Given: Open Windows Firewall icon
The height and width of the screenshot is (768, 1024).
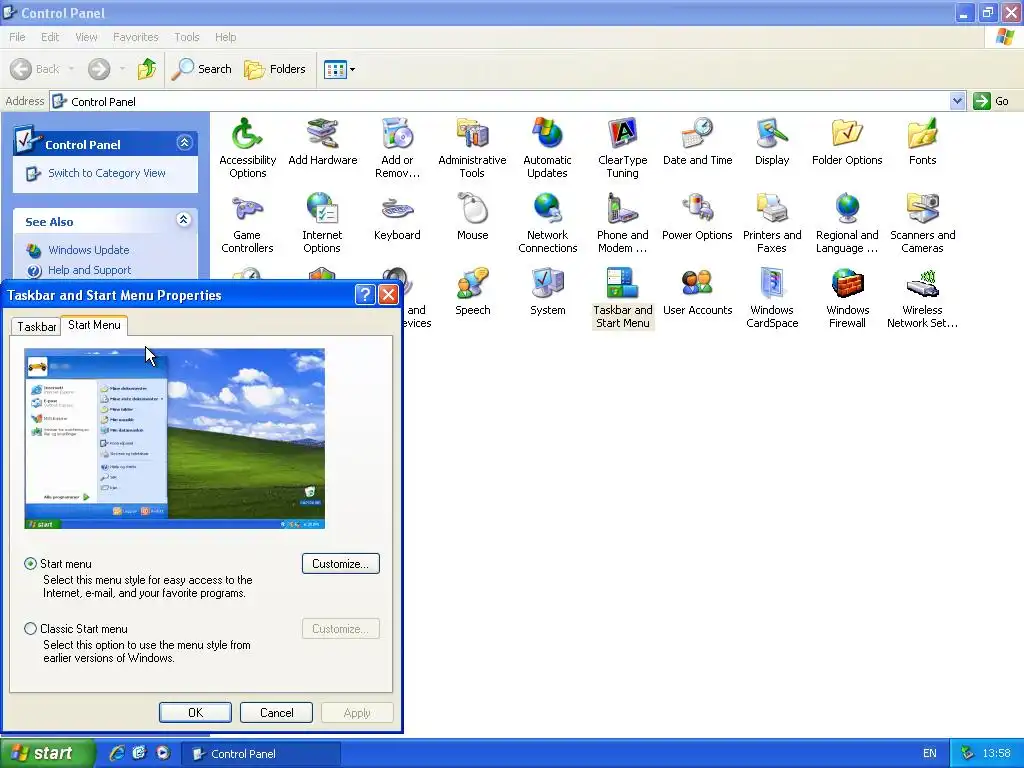Looking at the screenshot, I should tap(847, 298).
